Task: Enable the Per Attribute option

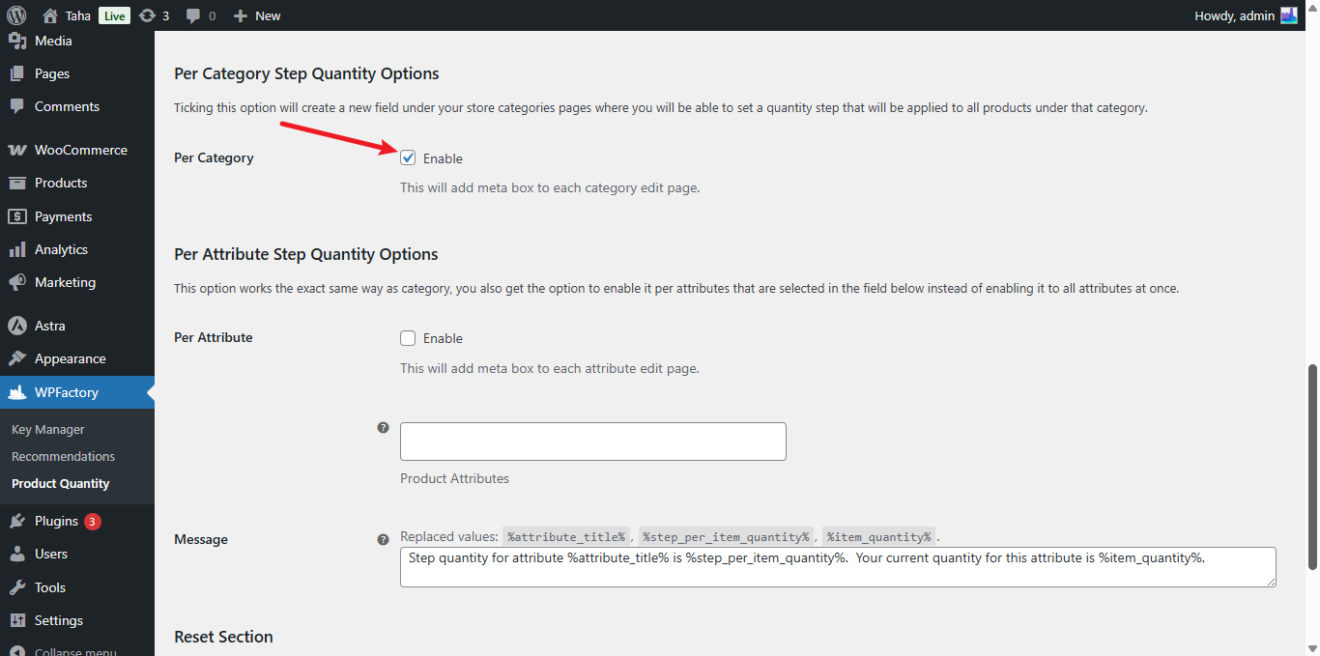Action: pyautogui.click(x=408, y=338)
